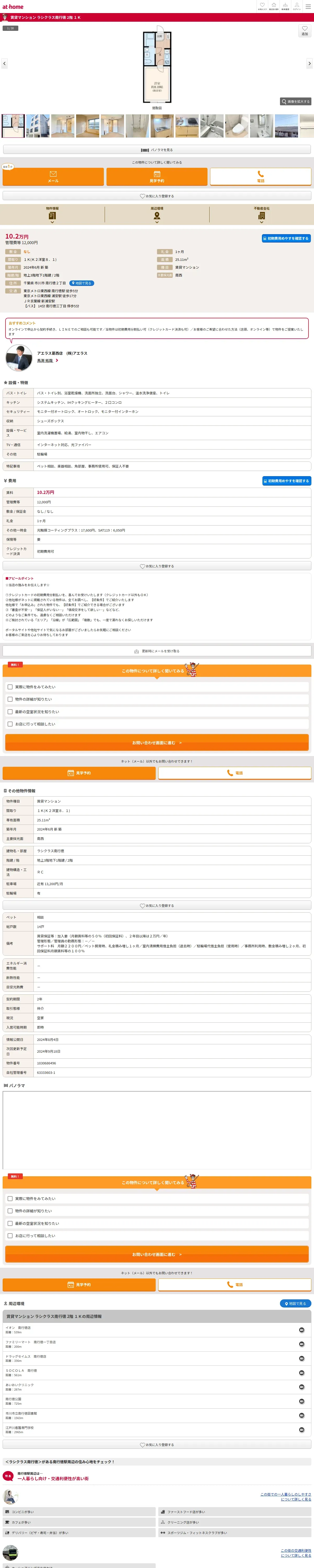The width and height of the screenshot is (314, 1568).
Task: Click 見学予約 button above 周辺環境 heading
Action: (79, 1285)
